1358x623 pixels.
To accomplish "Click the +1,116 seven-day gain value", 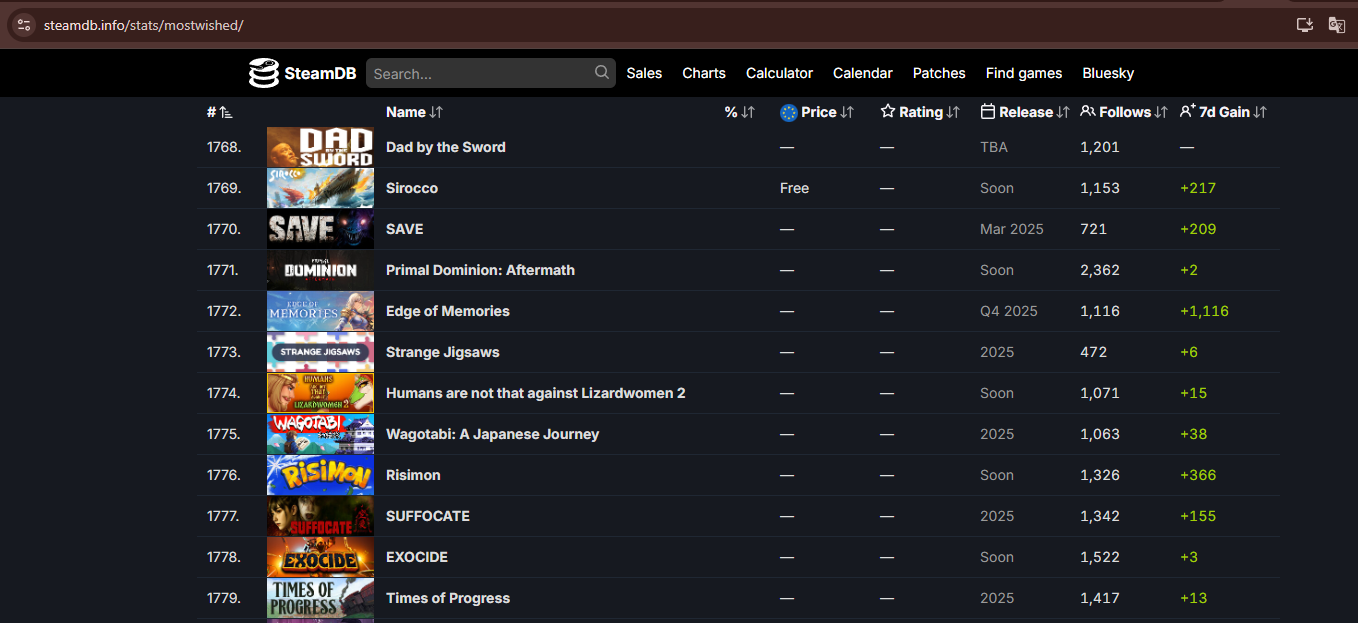I will tap(1204, 311).
